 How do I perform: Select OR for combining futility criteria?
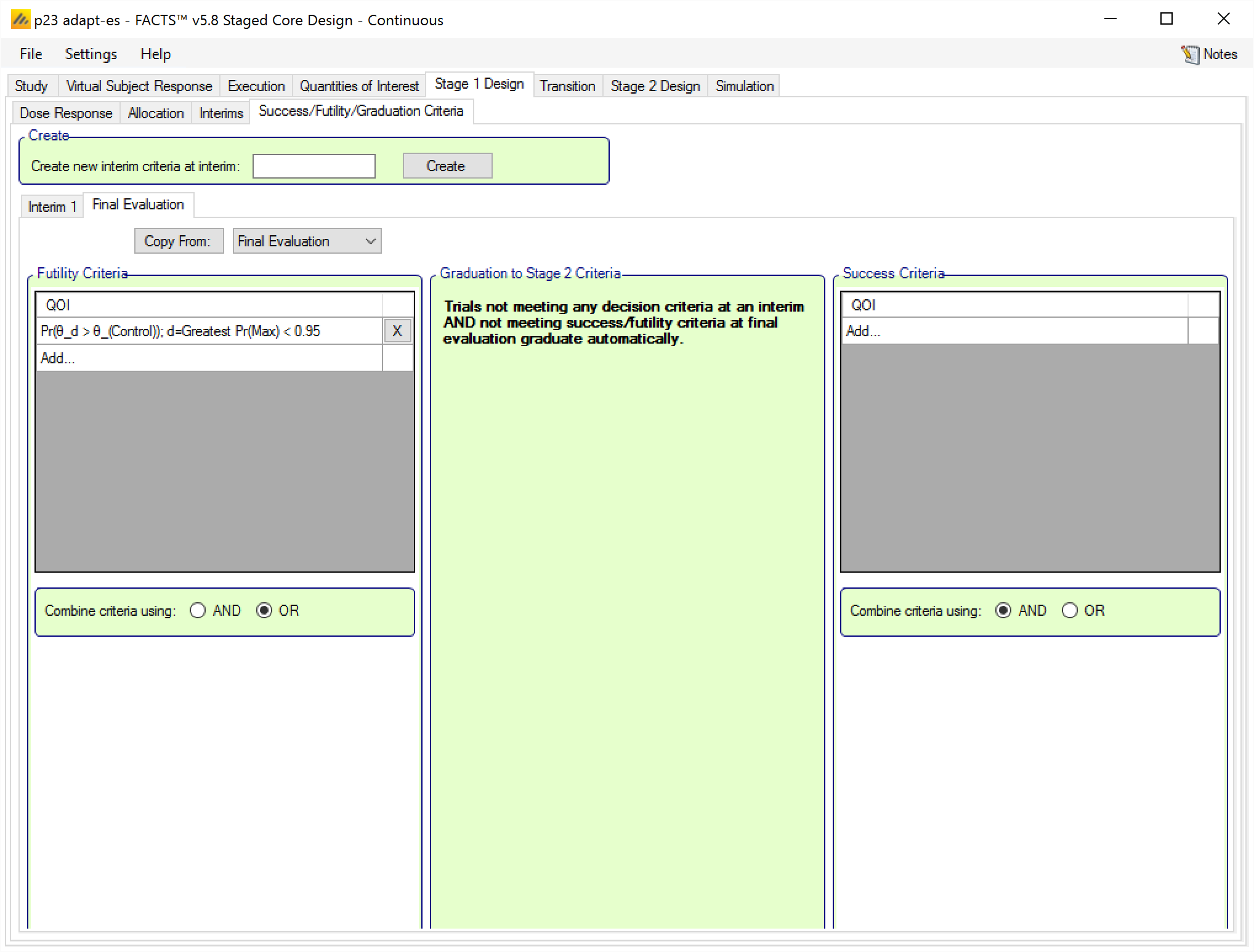[264, 611]
